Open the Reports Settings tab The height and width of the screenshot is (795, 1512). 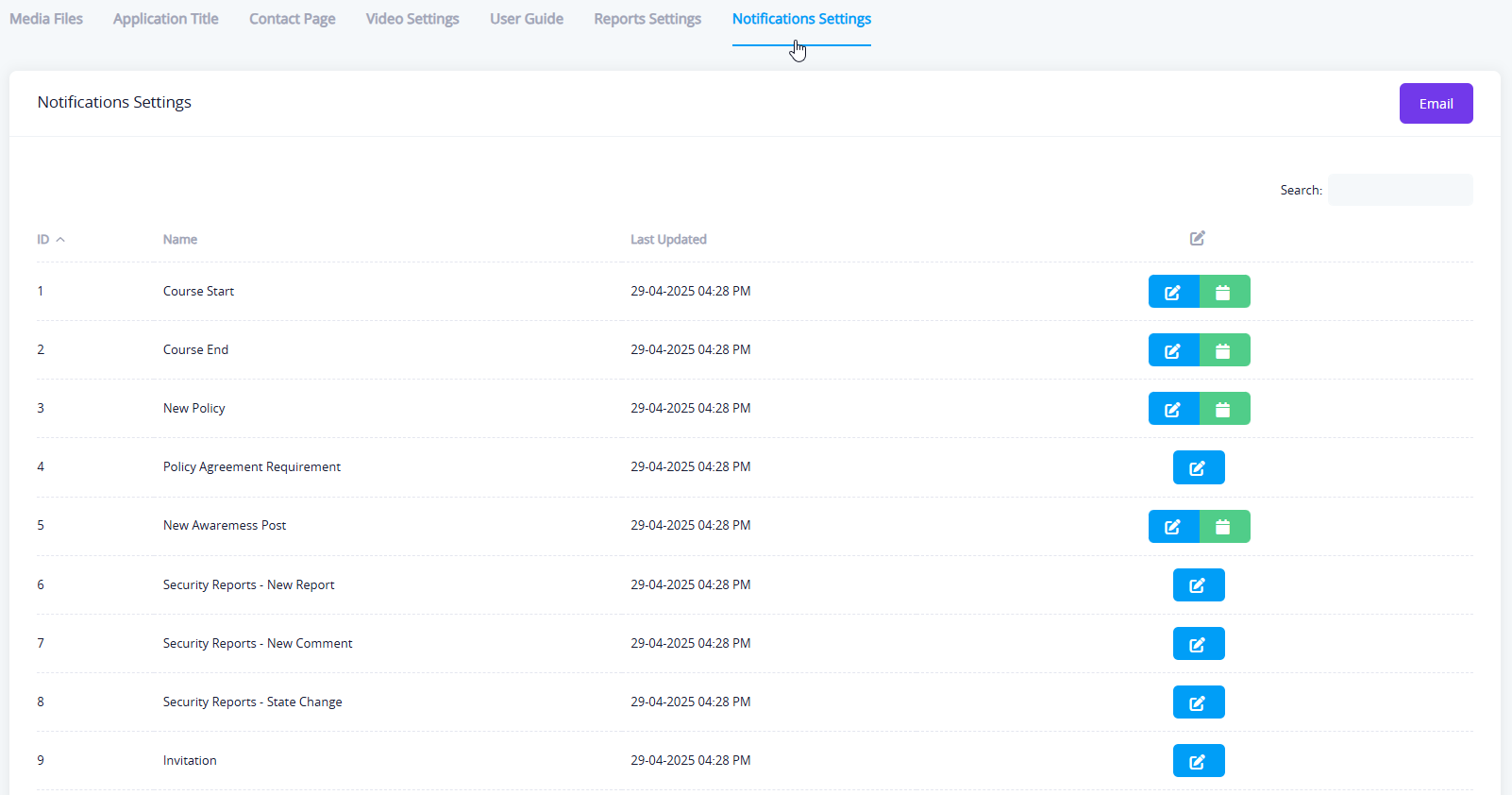click(x=647, y=19)
